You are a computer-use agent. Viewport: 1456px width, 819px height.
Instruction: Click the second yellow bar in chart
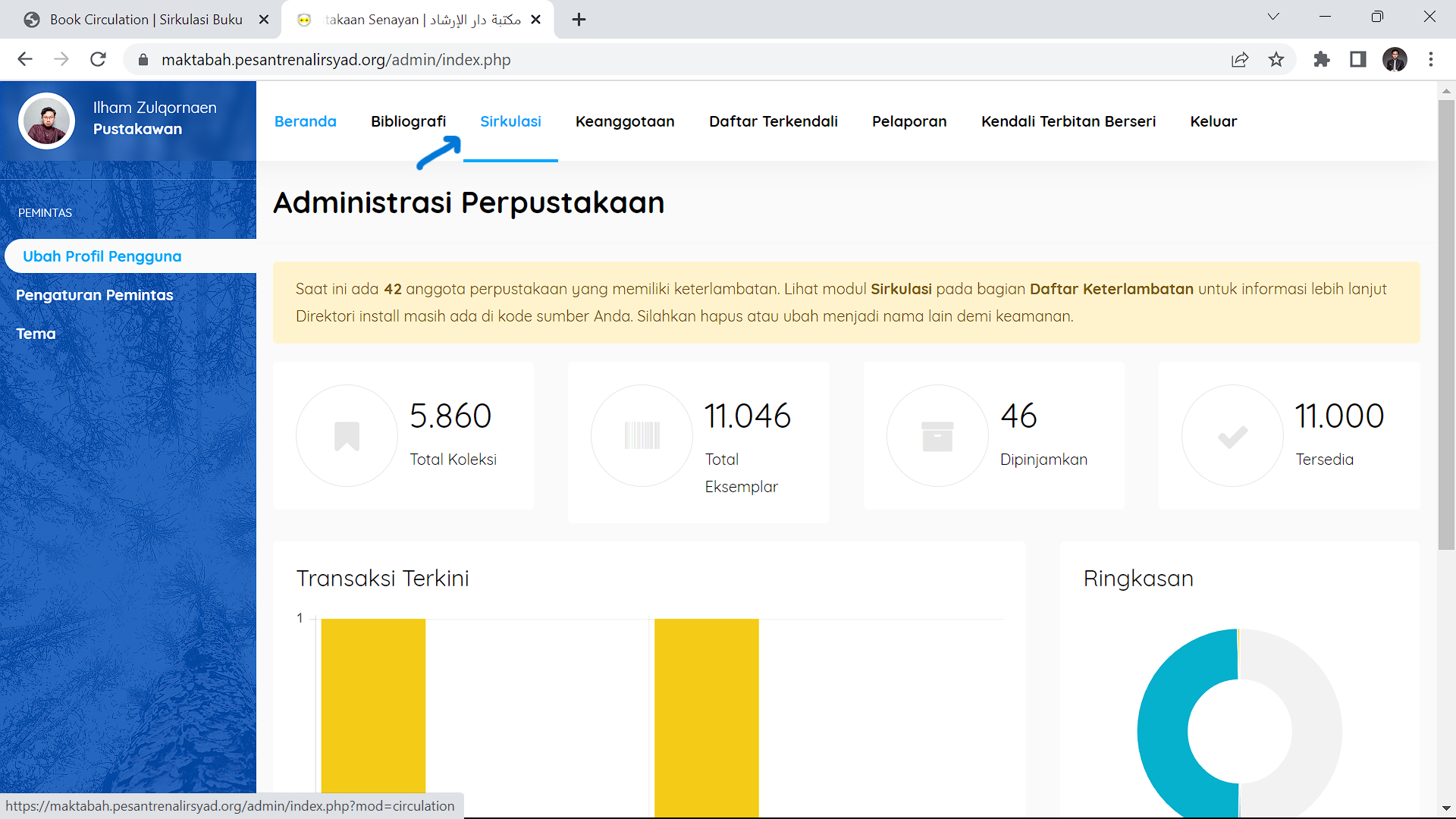[x=707, y=717]
